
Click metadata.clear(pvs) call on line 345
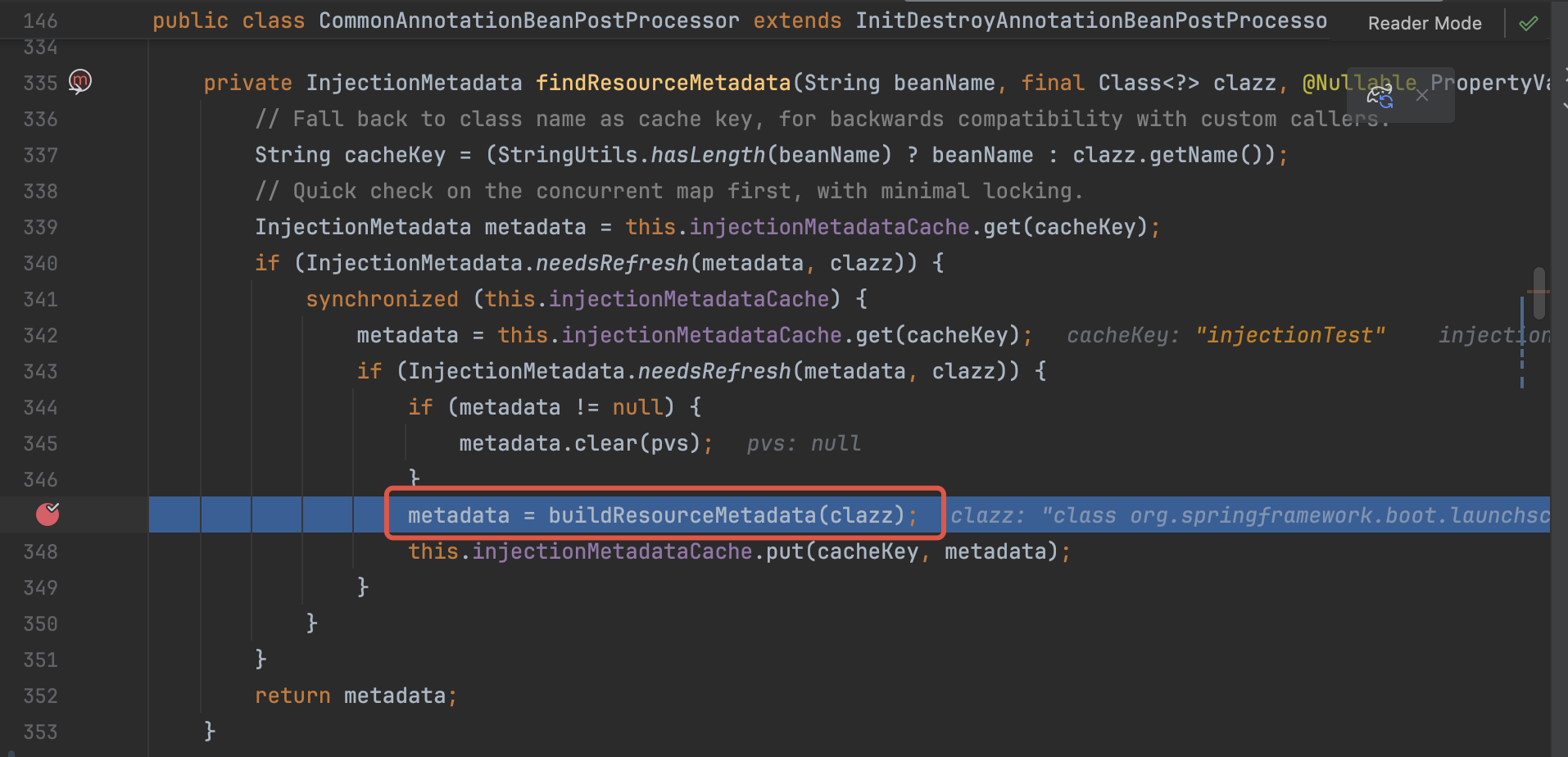pyautogui.click(x=580, y=443)
